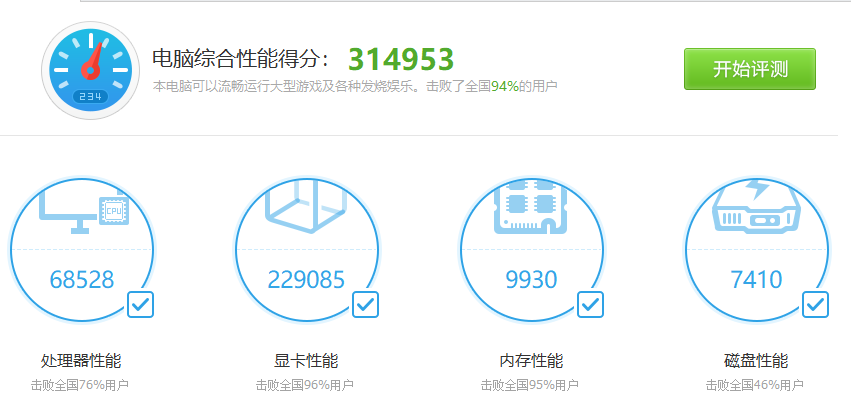Click the text 击败全国46%用户
The width and height of the screenshot is (851, 399).
pyautogui.click(x=754, y=385)
